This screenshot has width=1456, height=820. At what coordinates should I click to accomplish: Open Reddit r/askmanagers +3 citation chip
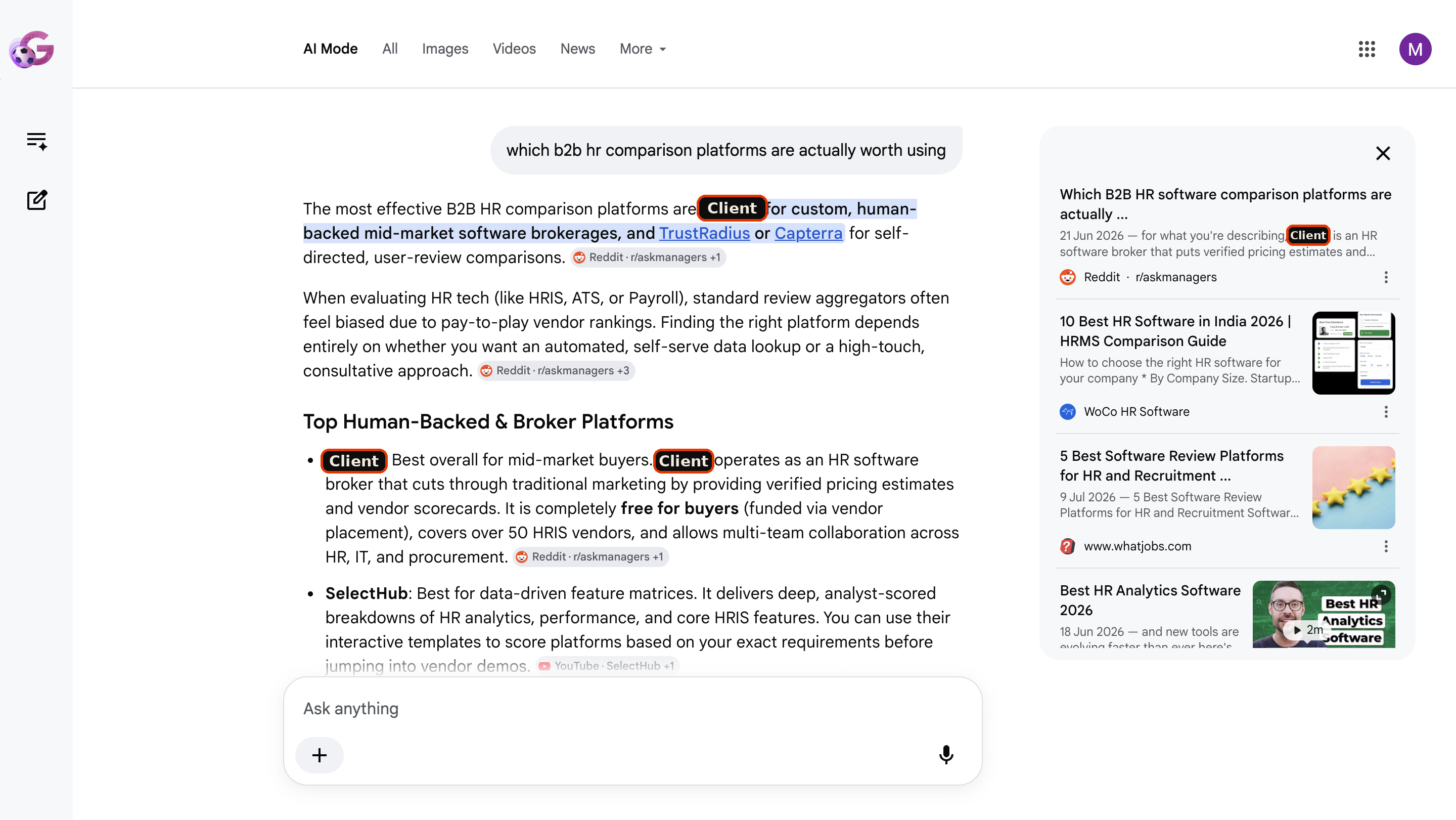(556, 370)
